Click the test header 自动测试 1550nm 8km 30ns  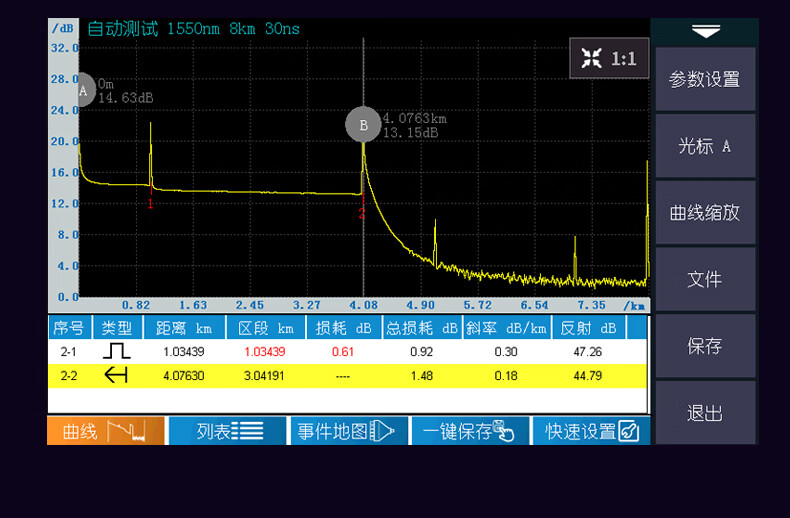(193, 29)
